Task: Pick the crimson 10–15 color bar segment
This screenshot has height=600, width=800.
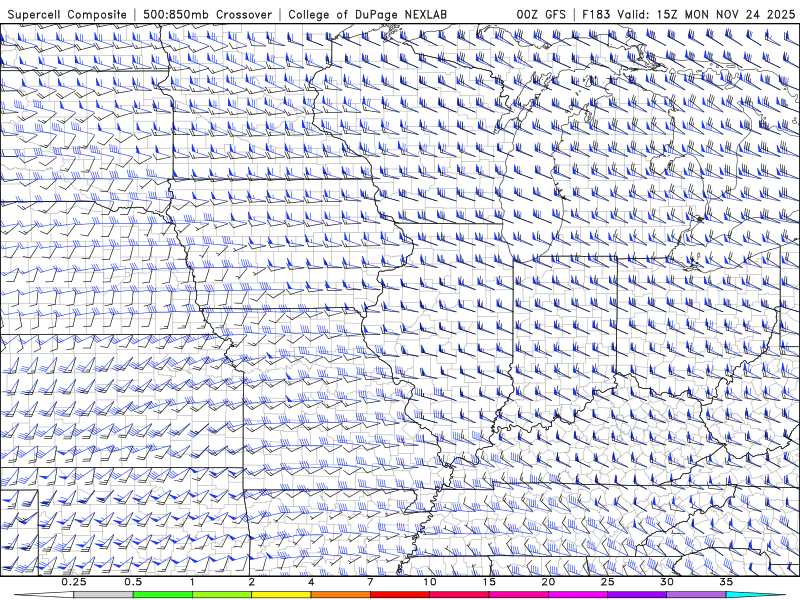Action: (459, 595)
